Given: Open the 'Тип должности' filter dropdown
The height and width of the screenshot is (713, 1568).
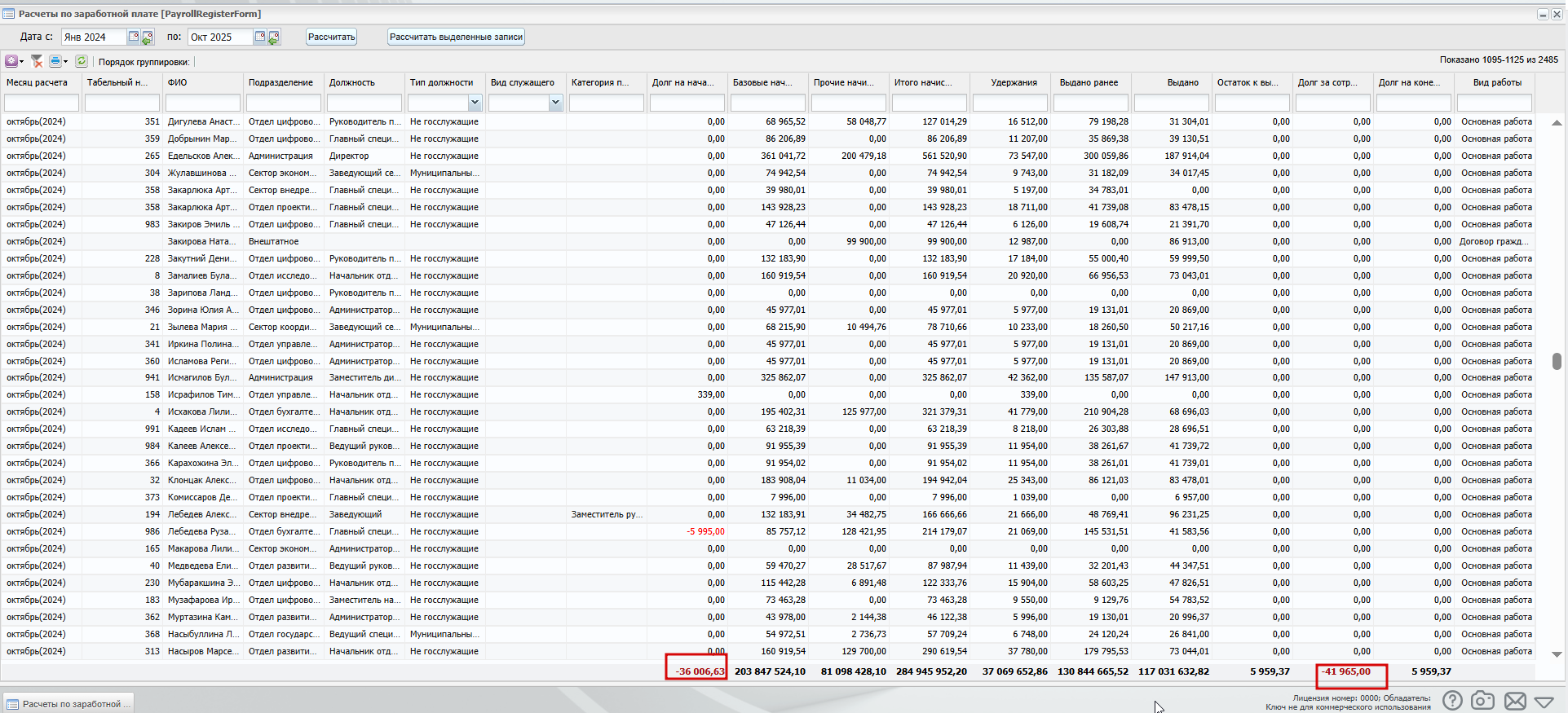Looking at the screenshot, I should (x=475, y=103).
